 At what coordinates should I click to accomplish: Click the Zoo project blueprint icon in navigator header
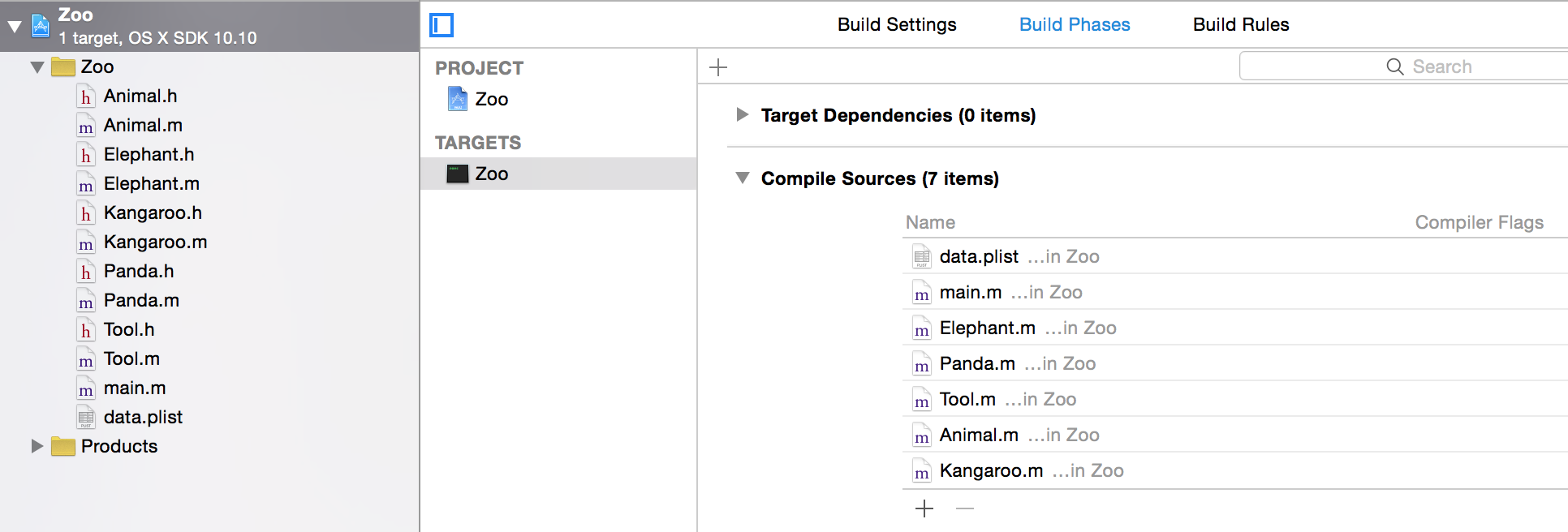[x=41, y=26]
